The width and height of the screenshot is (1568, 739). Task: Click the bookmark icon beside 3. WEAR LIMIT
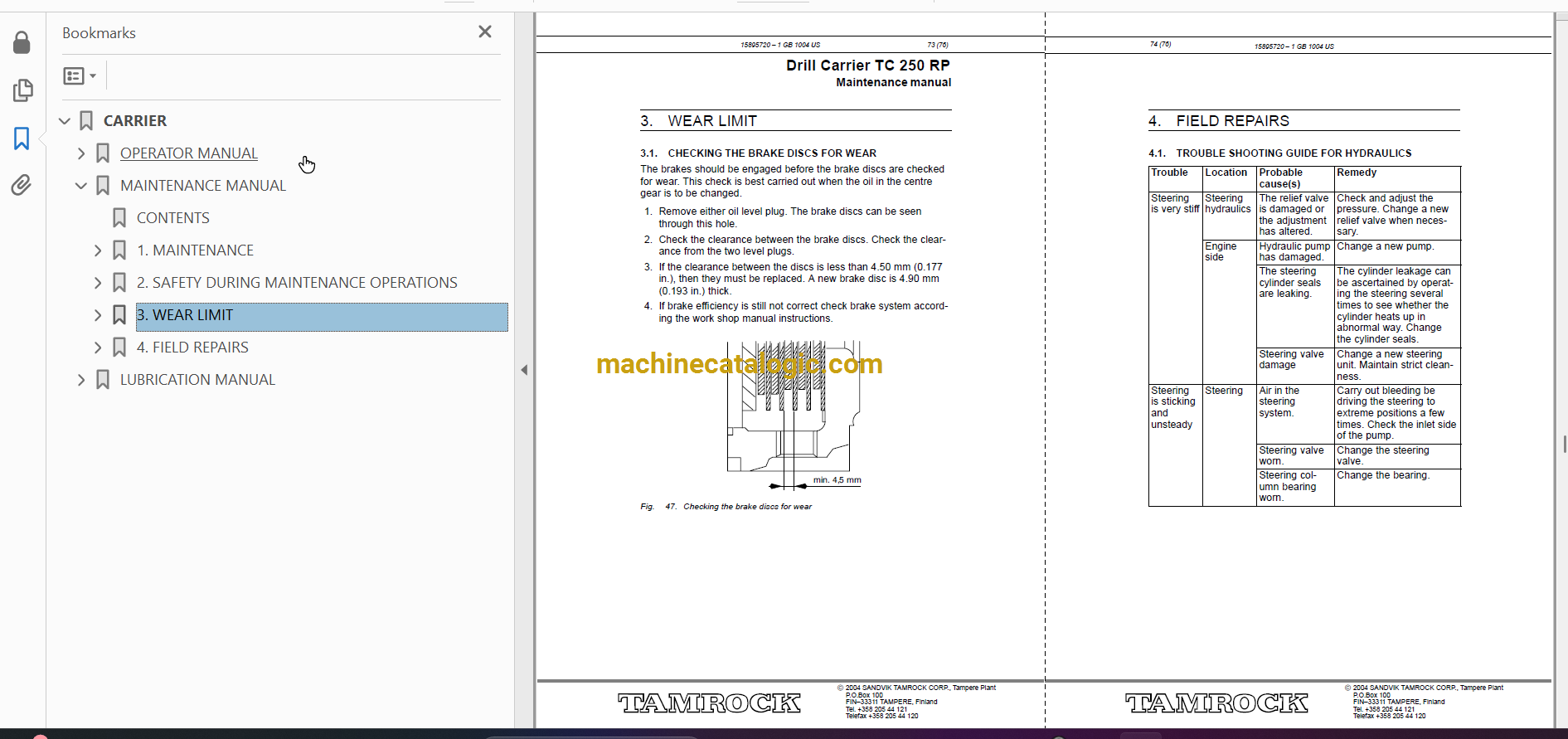(x=119, y=315)
